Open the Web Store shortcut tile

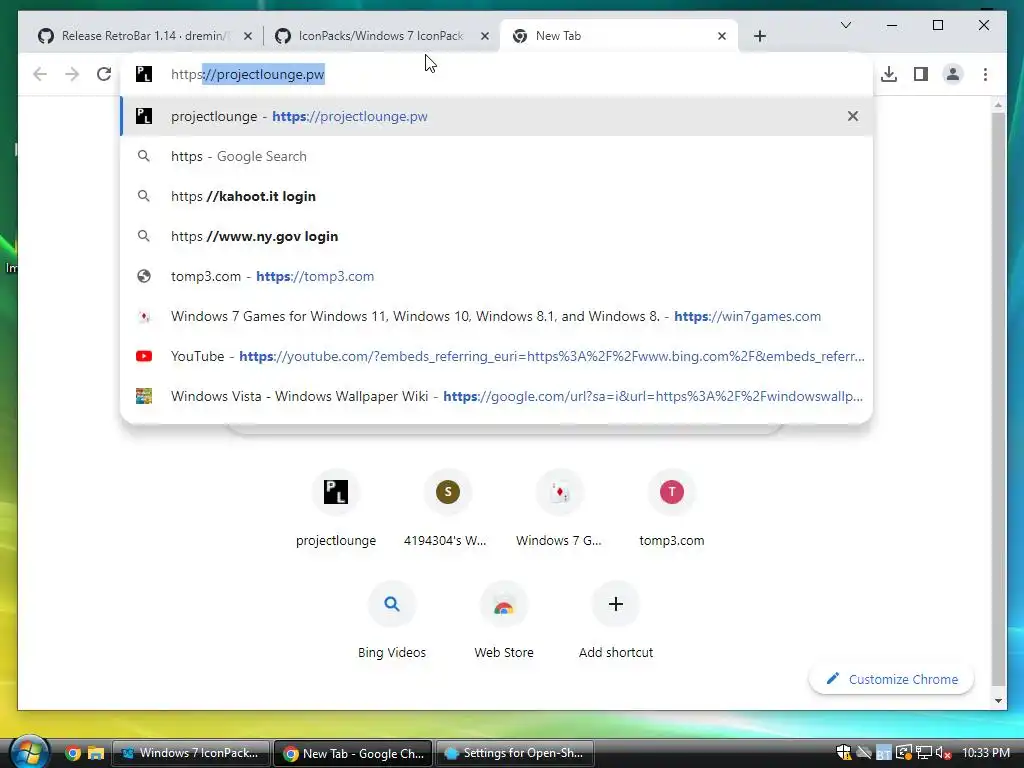pos(504,621)
